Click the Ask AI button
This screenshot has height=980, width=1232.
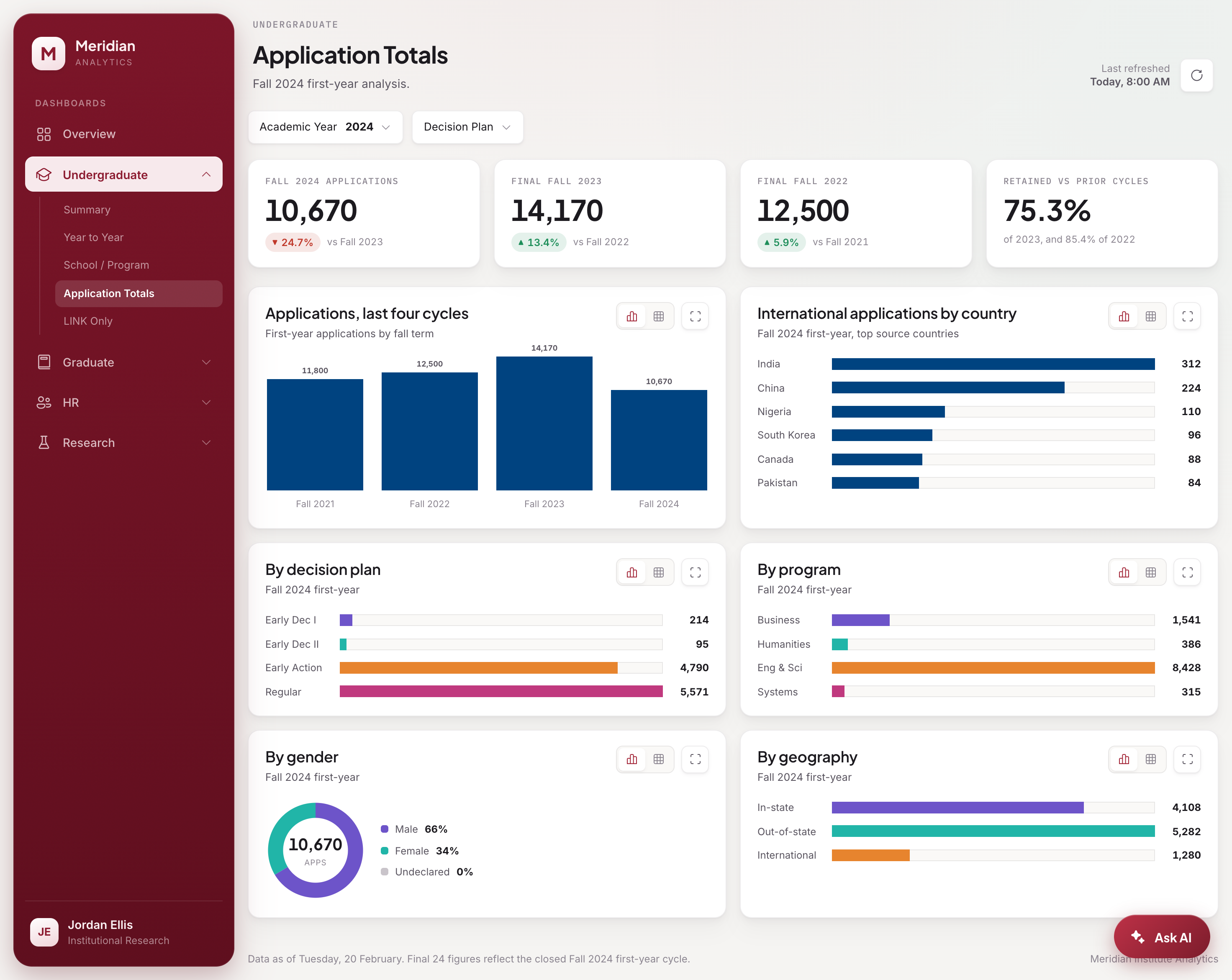1162,937
